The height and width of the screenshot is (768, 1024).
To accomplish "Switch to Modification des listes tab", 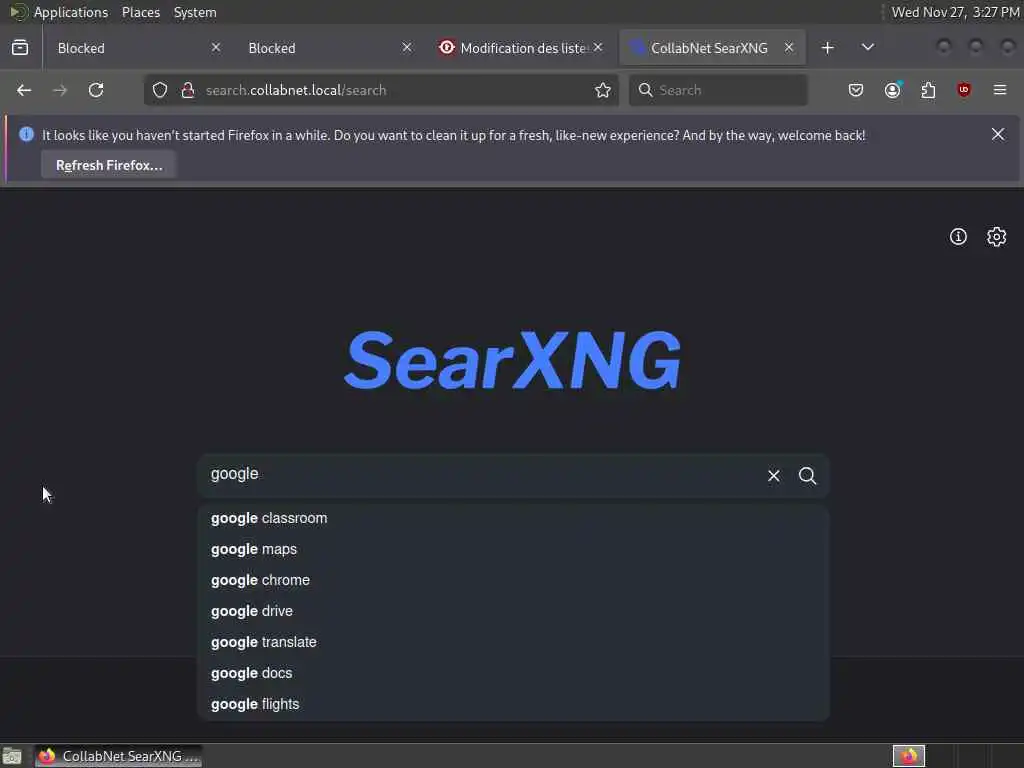I will (512, 48).
